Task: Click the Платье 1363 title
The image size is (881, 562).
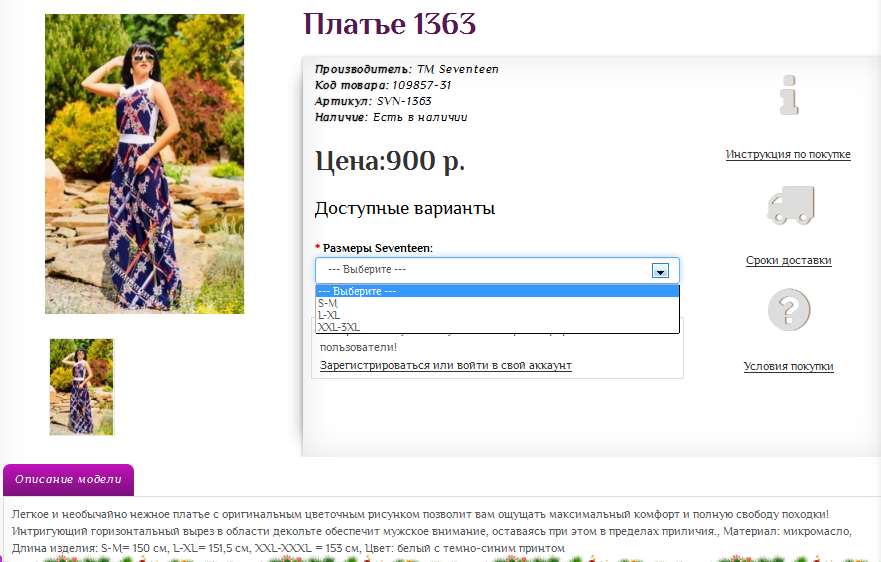Action: pyautogui.click(x=389, y=24)
